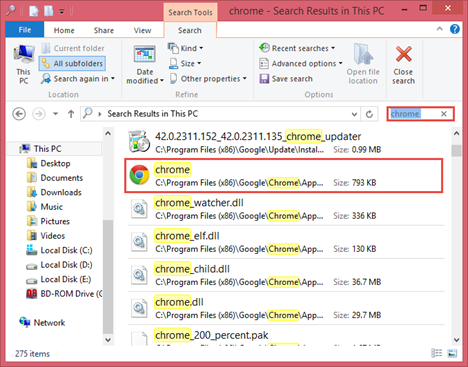Viewport: 468px width, 367px height.
Task: Click the red Close search icon
Action: click(403, 54)
